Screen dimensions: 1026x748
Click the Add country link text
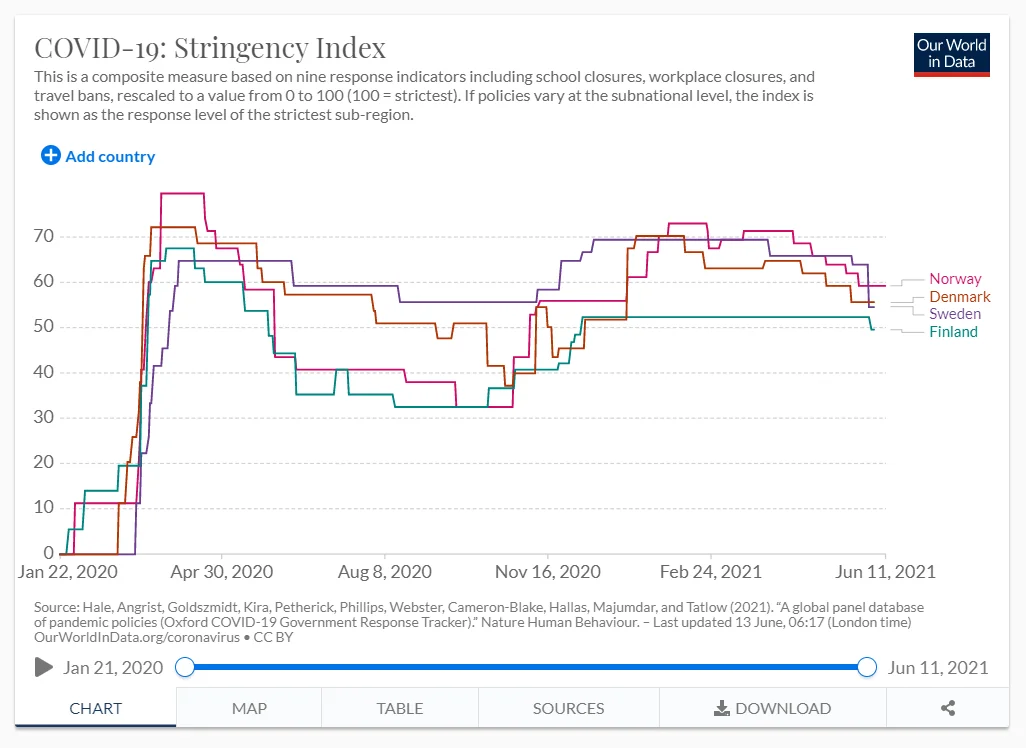coord(110,156)
